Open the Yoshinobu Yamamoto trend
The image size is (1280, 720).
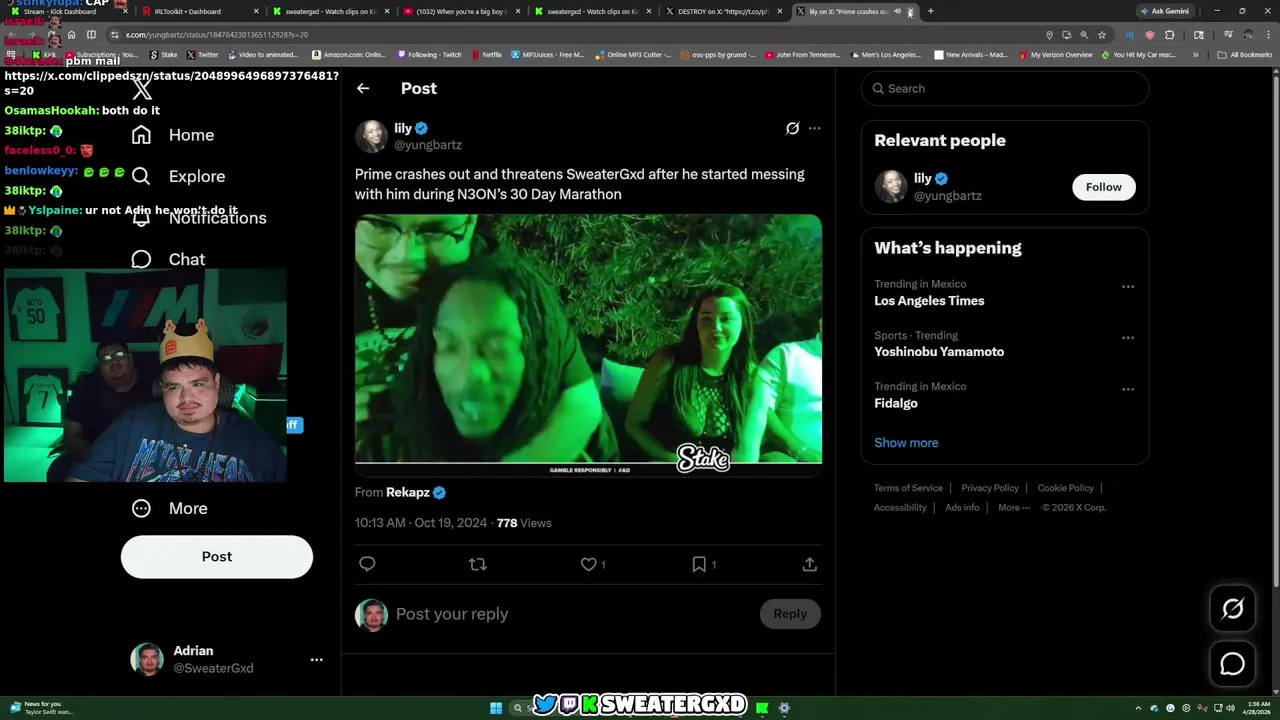939,351
